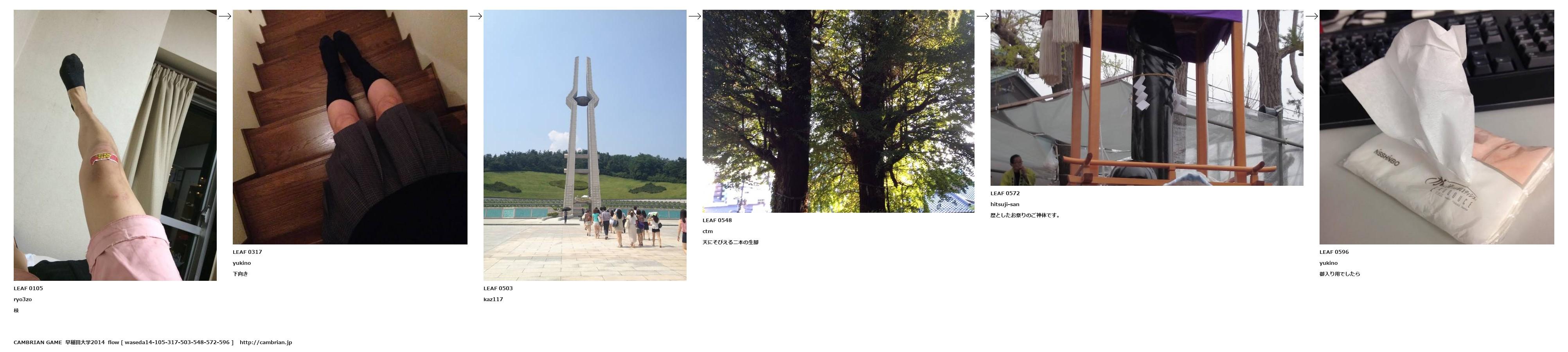Image resolution: width=1568 pixels, height=352 pixels.
Task: Click the arrow after the LEAF 0548 photo
Action: pos(982,16)
